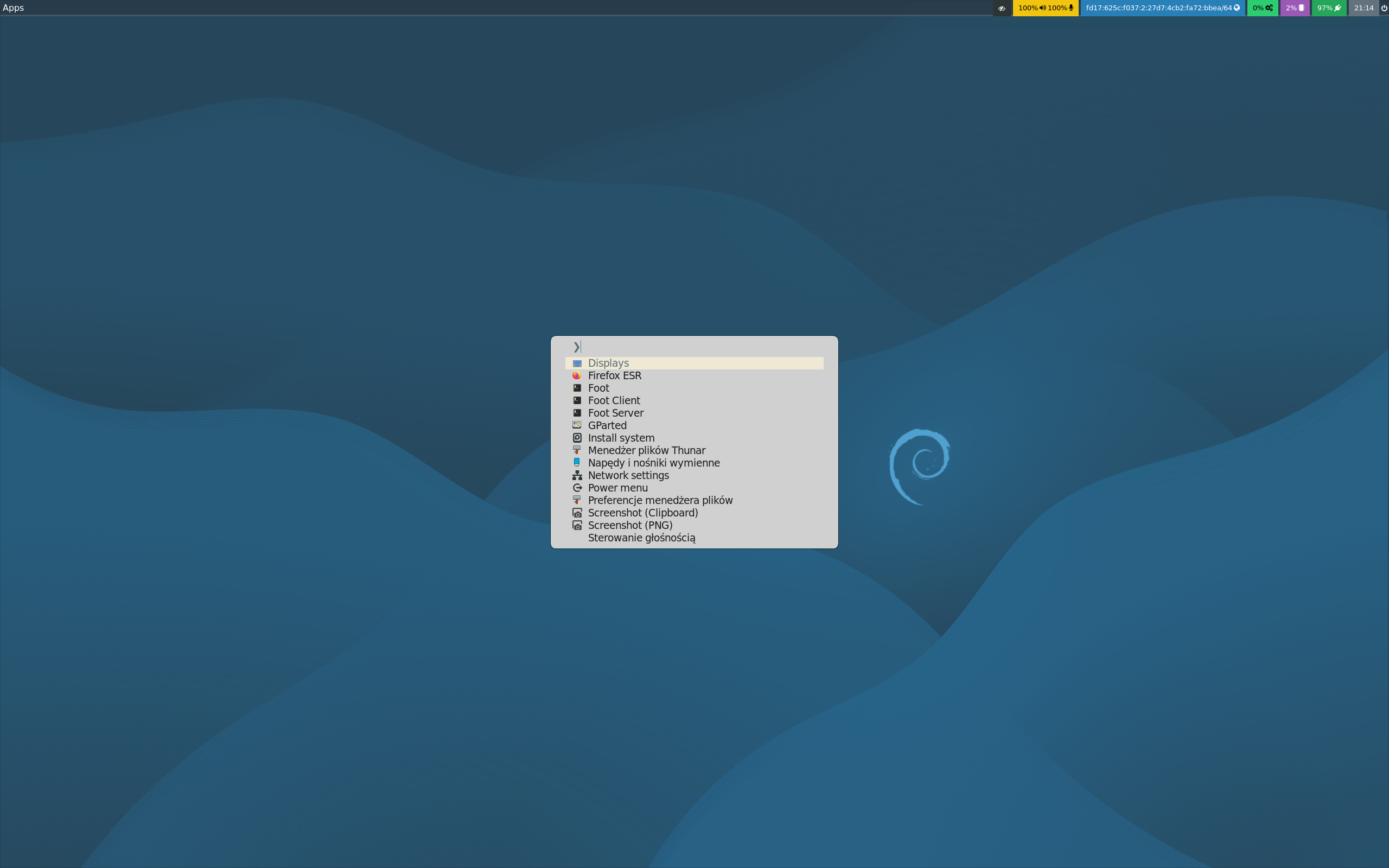Click the Foot terminal icon
Screen dimensions: 1389x868
tap(577, 388)
